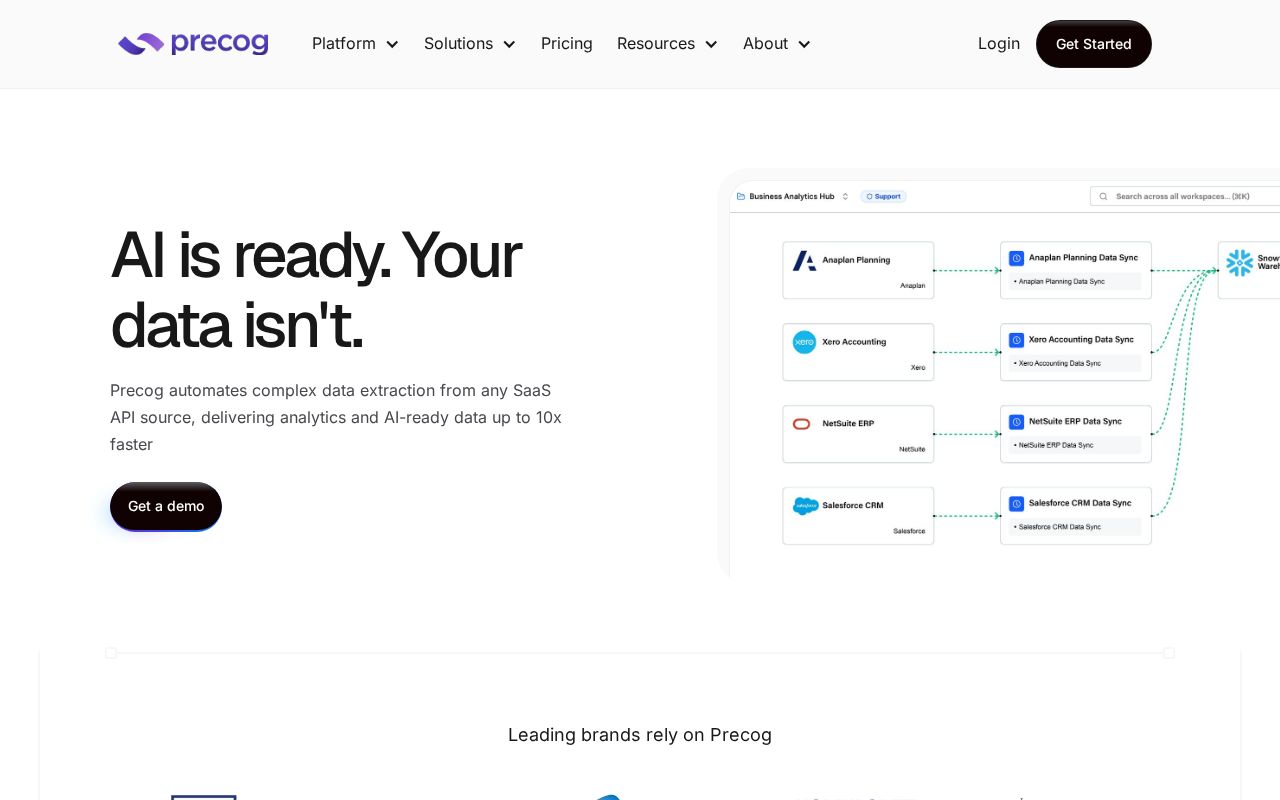This screenshot has height=800, width=1280.
Task: Expand the Platform dropdown menu
Action: tap(355, 44)
